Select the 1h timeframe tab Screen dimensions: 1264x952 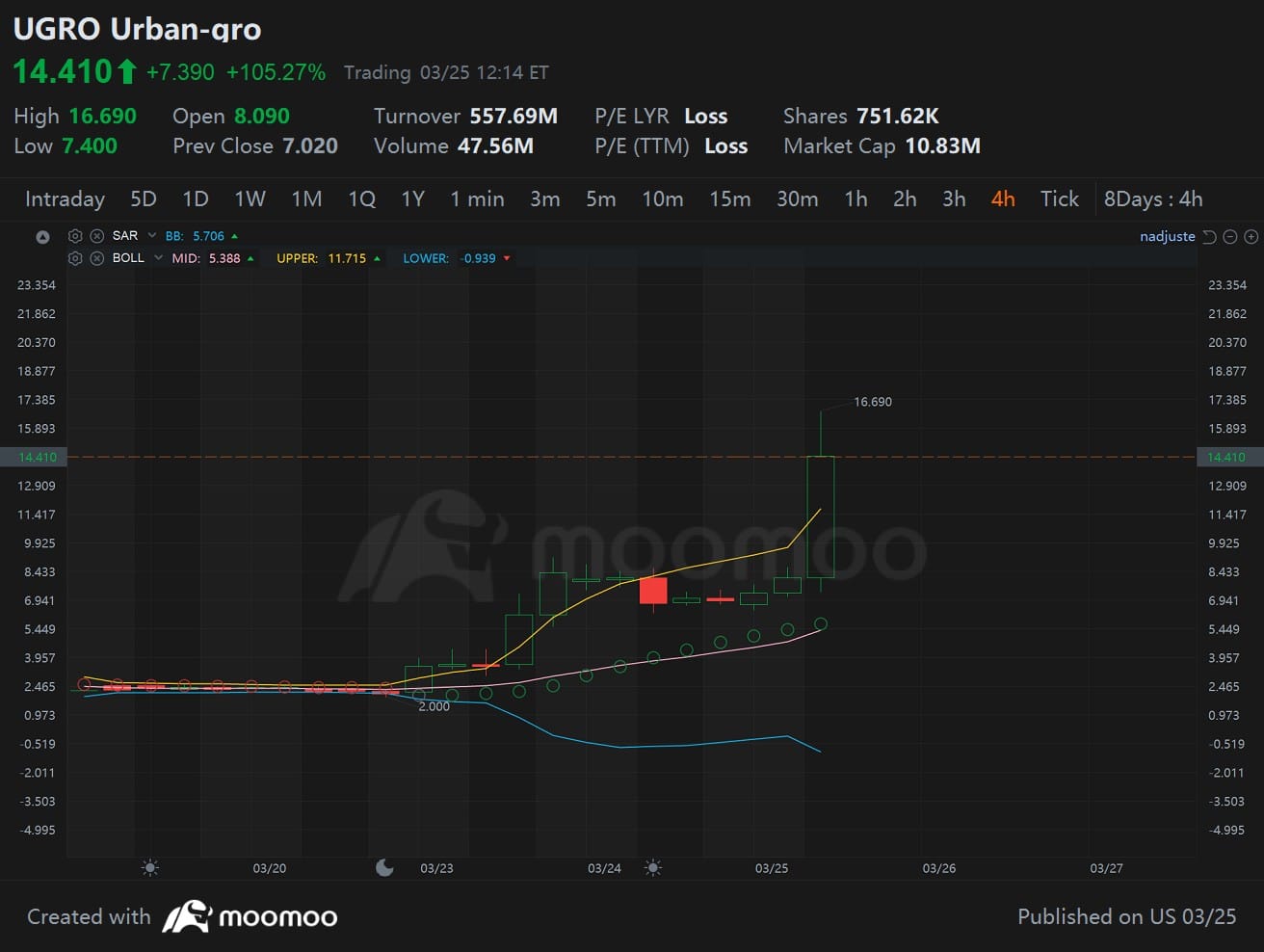856,199
